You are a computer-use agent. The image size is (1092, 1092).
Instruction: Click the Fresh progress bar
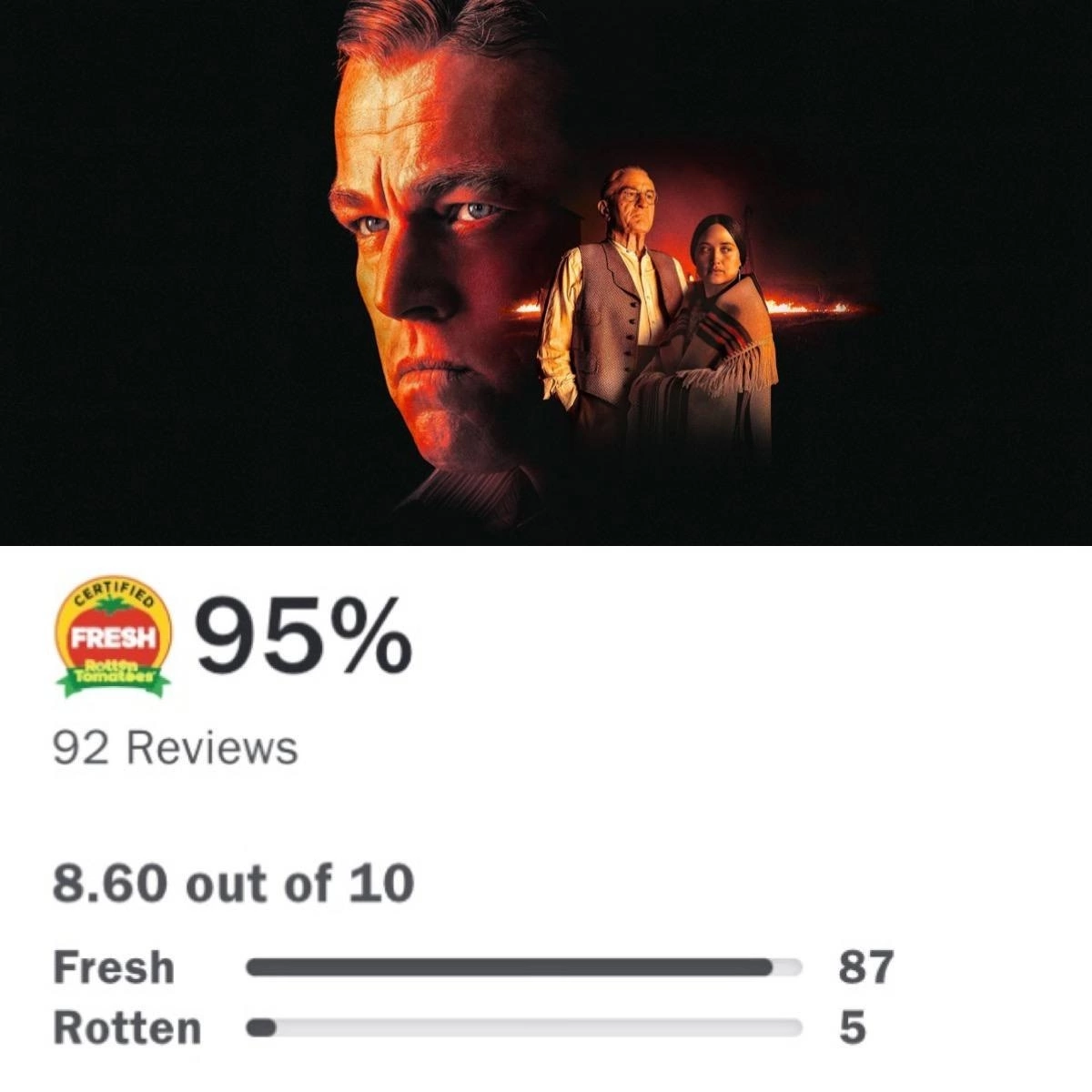pyautogui.click(x=525, y=967)
